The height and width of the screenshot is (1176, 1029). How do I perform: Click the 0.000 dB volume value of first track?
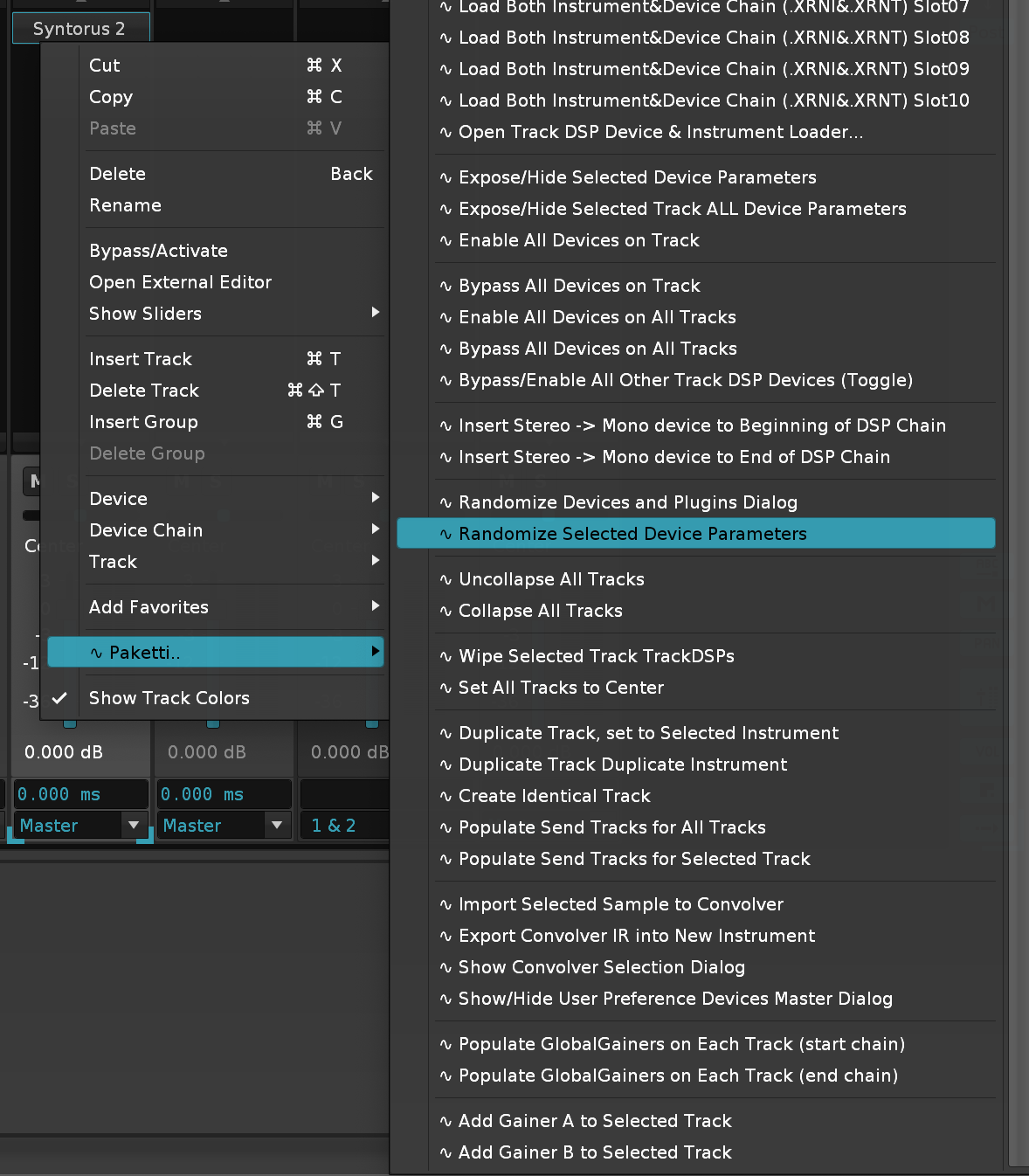click(64, 752)
